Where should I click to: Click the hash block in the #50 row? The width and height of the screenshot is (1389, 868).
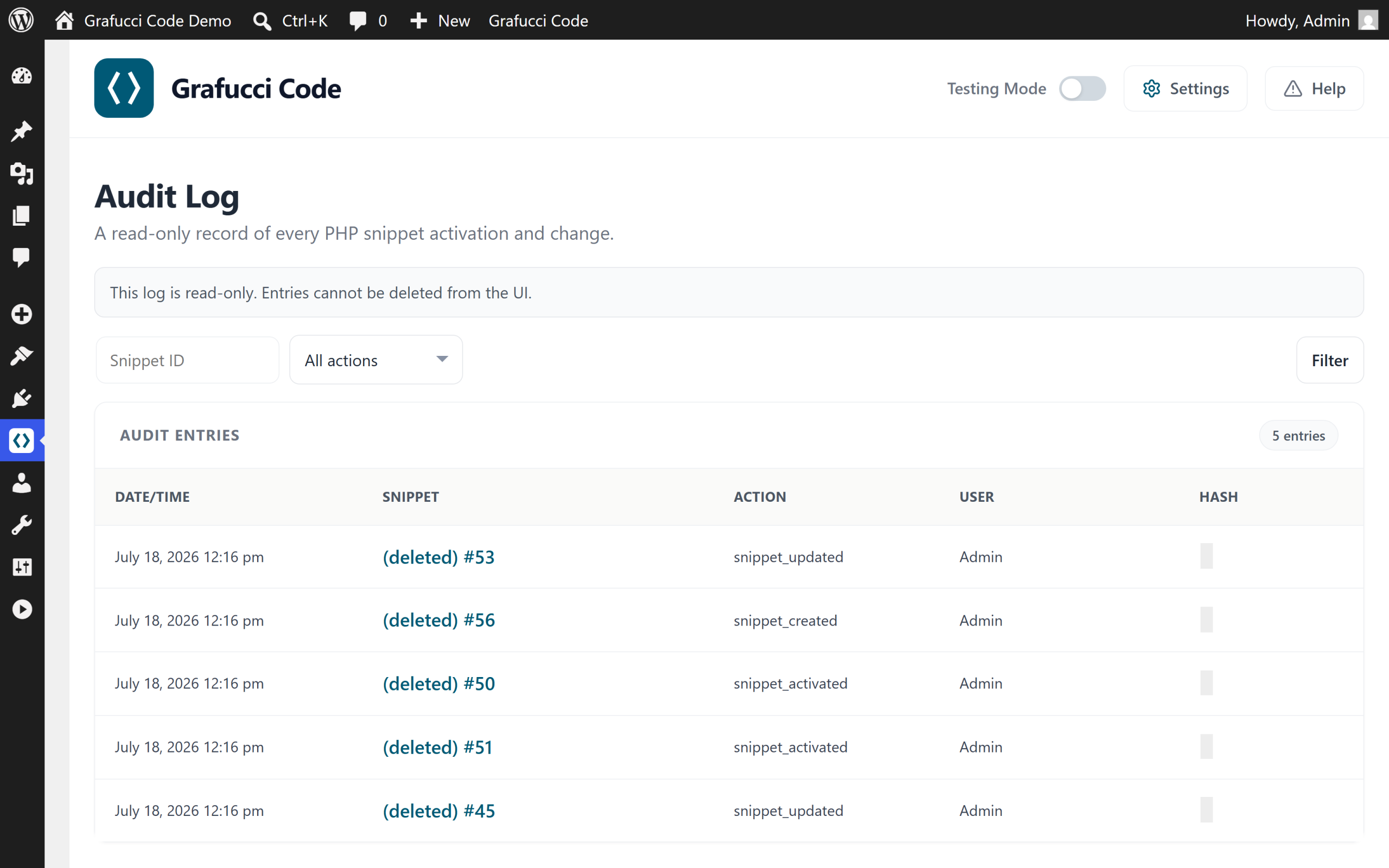[x=1207, y=682]
